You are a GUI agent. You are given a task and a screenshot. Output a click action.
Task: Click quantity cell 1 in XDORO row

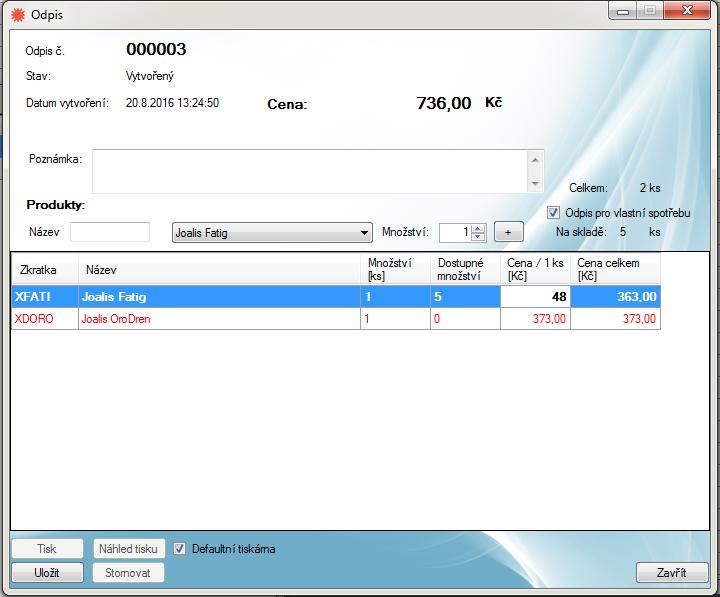[x=395, y=319]
